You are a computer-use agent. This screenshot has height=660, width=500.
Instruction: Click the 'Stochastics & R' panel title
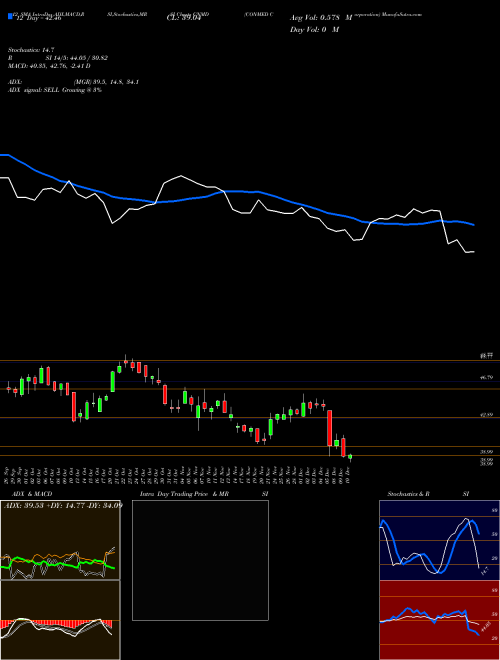pyautogui.click(x=408, y=494)
